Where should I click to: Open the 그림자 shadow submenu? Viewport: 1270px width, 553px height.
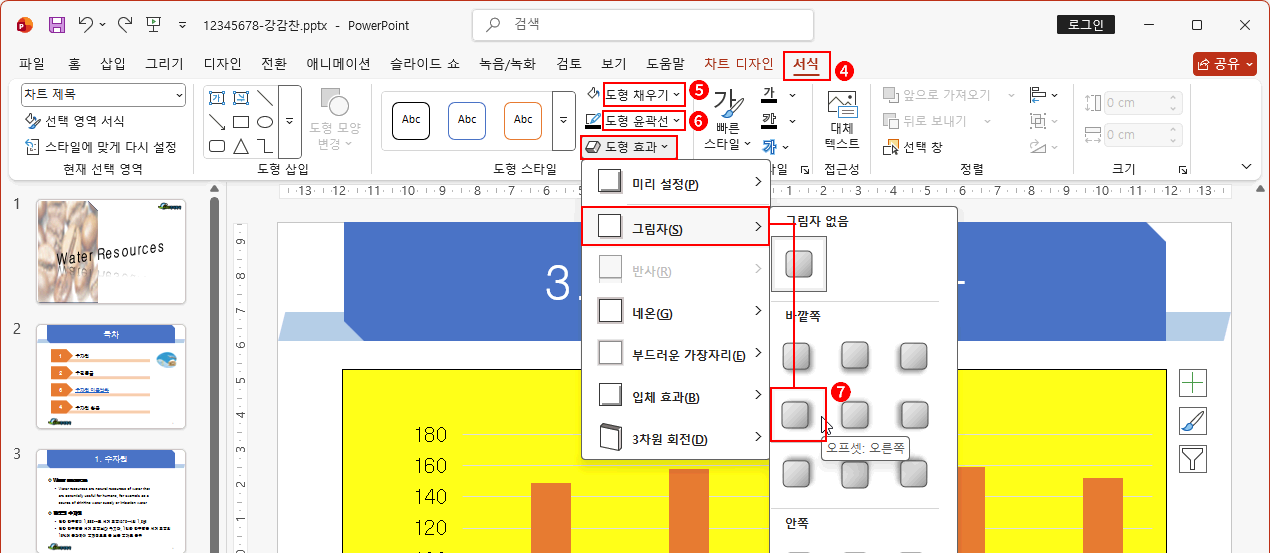coord(675,227)
